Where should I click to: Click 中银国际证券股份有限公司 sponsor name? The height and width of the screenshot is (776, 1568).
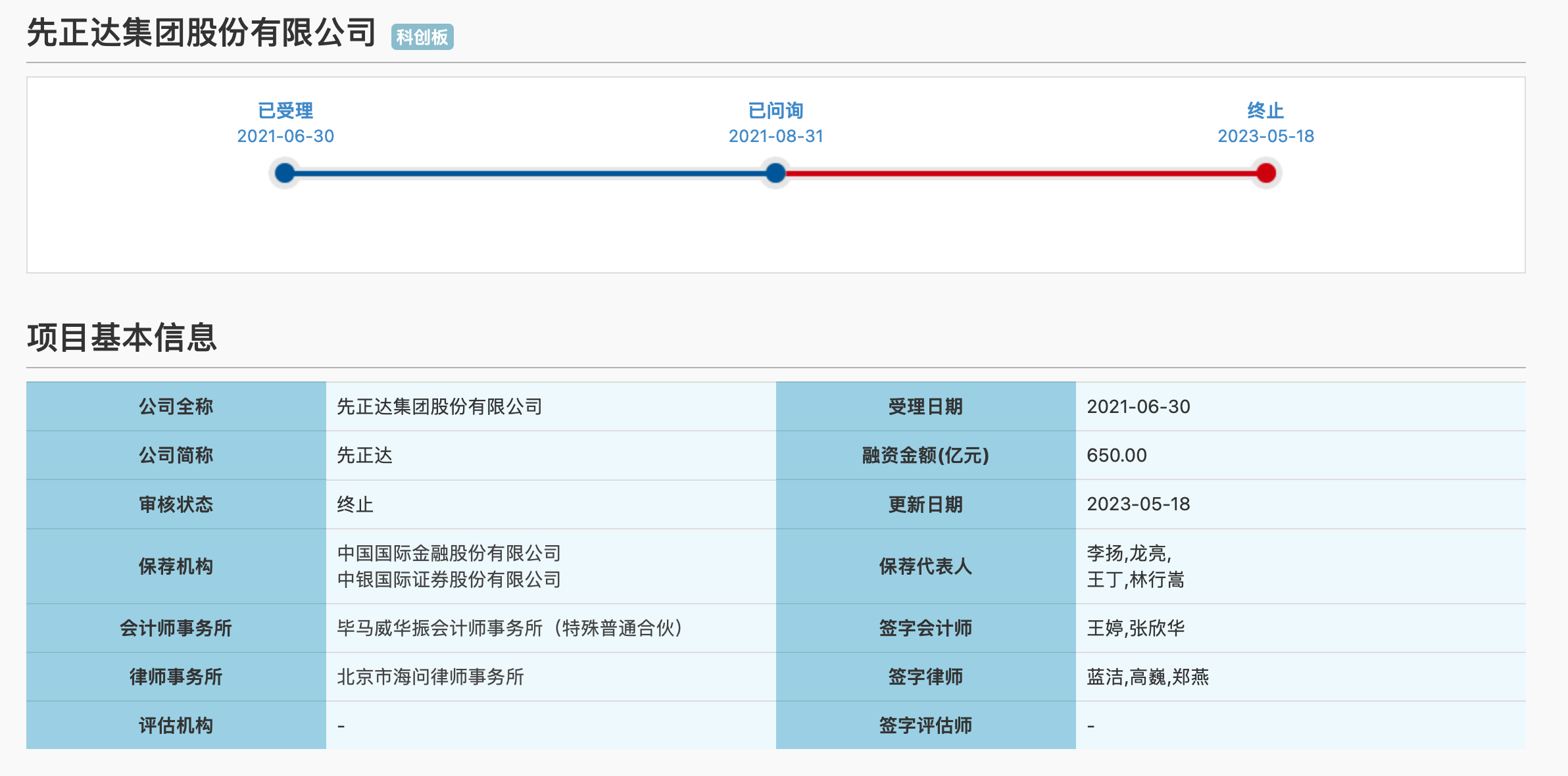[449, 579]
